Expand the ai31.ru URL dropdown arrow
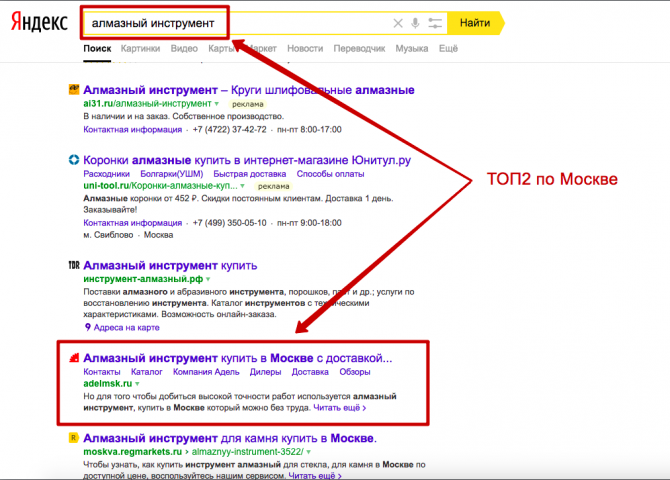The width and height of the screenshot is (670, 480). pos(217,104)
